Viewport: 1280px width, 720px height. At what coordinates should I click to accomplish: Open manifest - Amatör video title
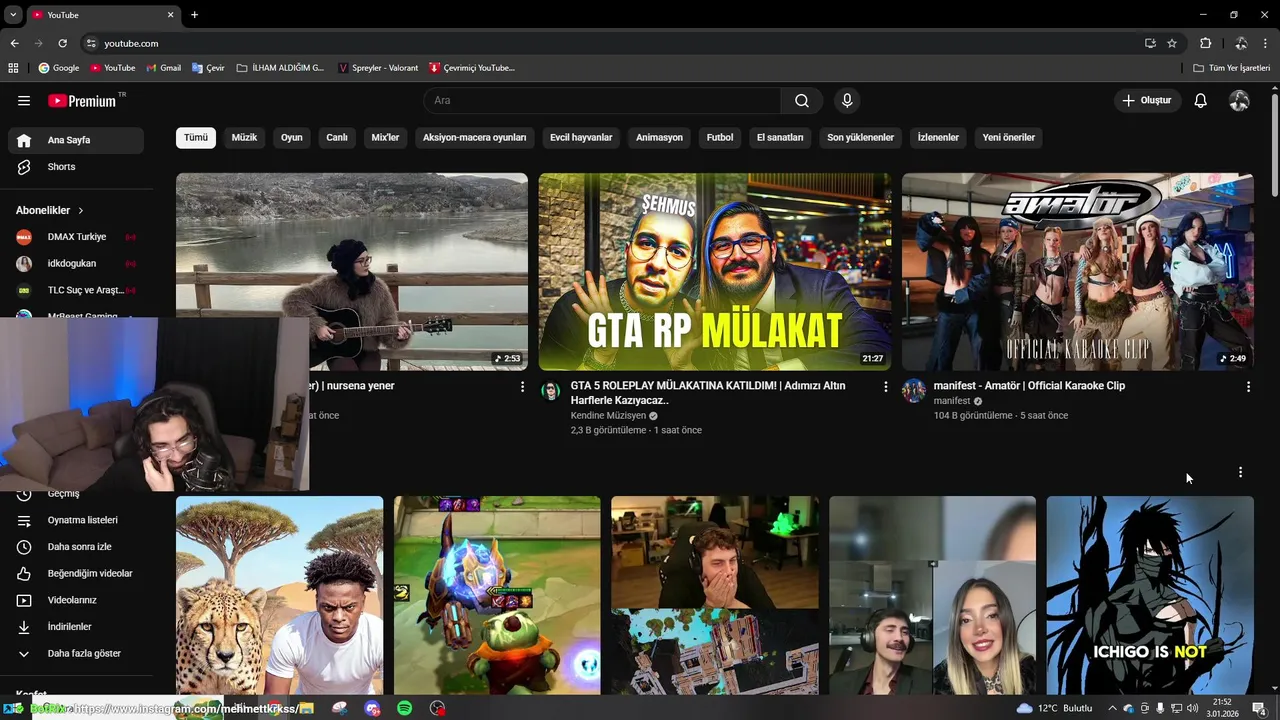1029,386
